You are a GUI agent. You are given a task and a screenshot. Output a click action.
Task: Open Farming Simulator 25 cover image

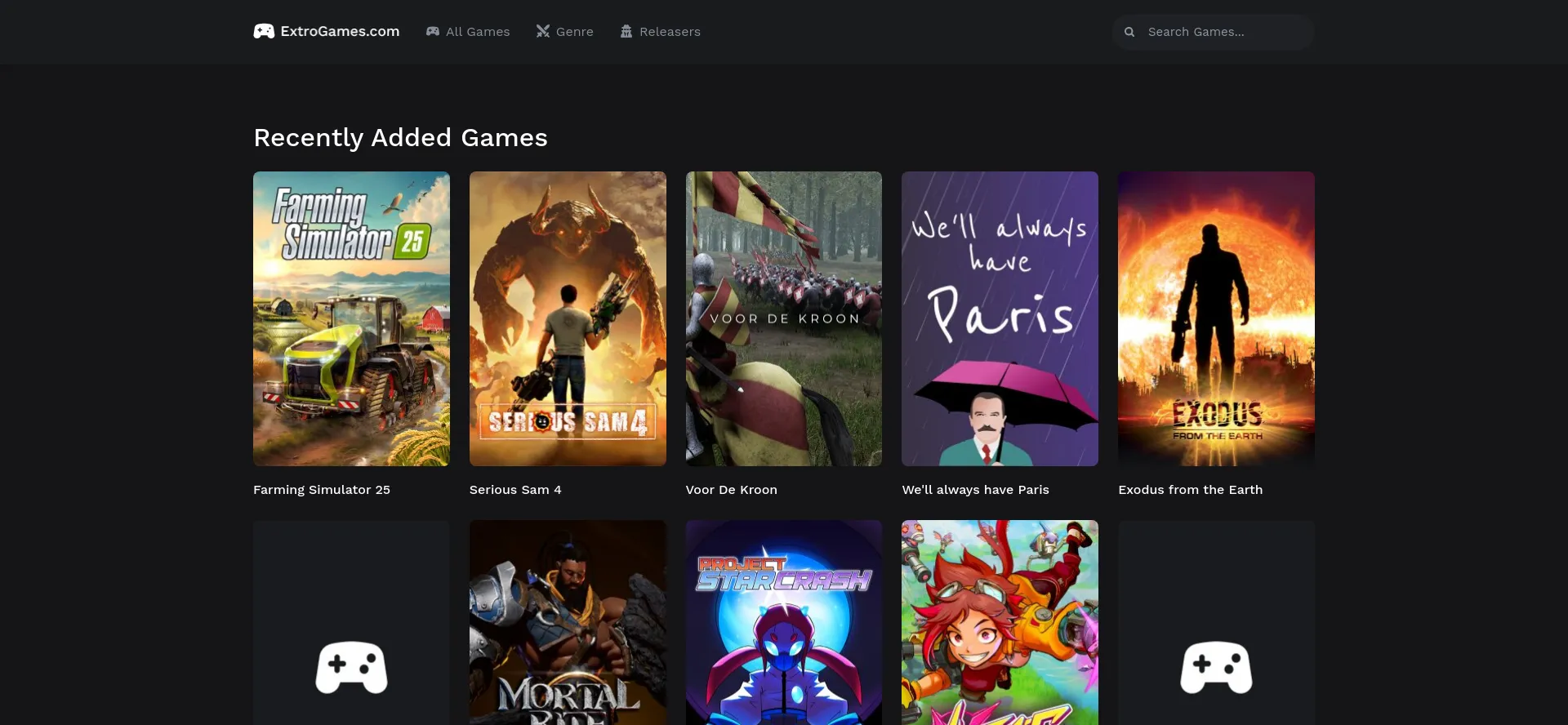[x=351, y=318]
